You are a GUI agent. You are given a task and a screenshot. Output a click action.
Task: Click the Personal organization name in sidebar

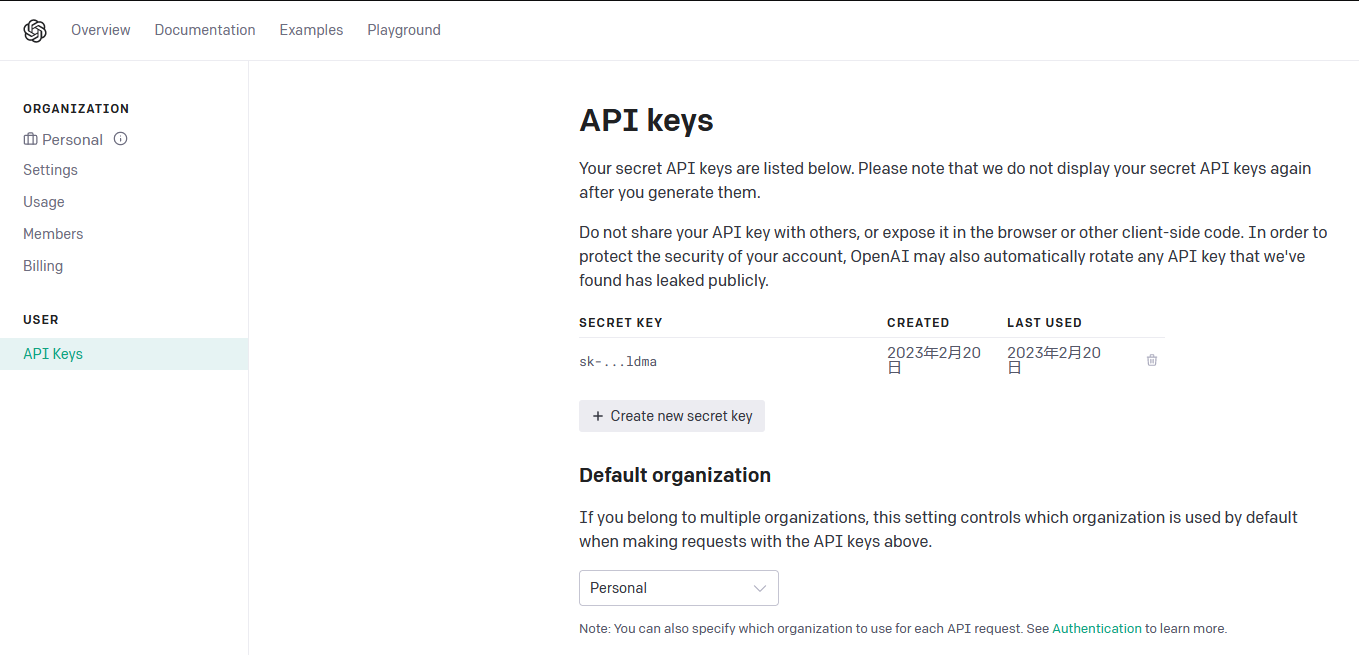[72, 140]
